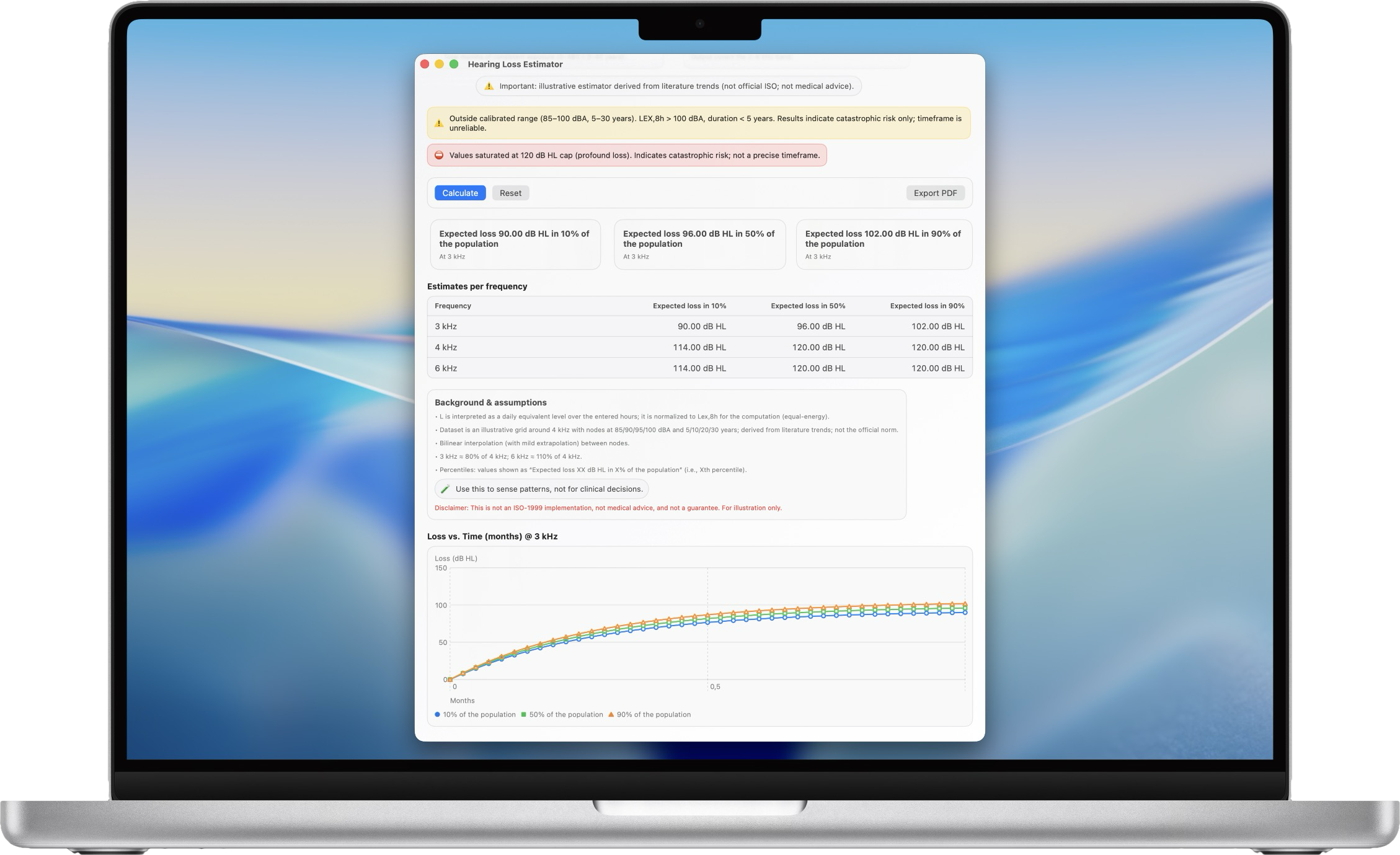This screenshot has height=855, width=1400.
Task: Click the warning triangle in the outside-range alert
Action: [438, 123]
